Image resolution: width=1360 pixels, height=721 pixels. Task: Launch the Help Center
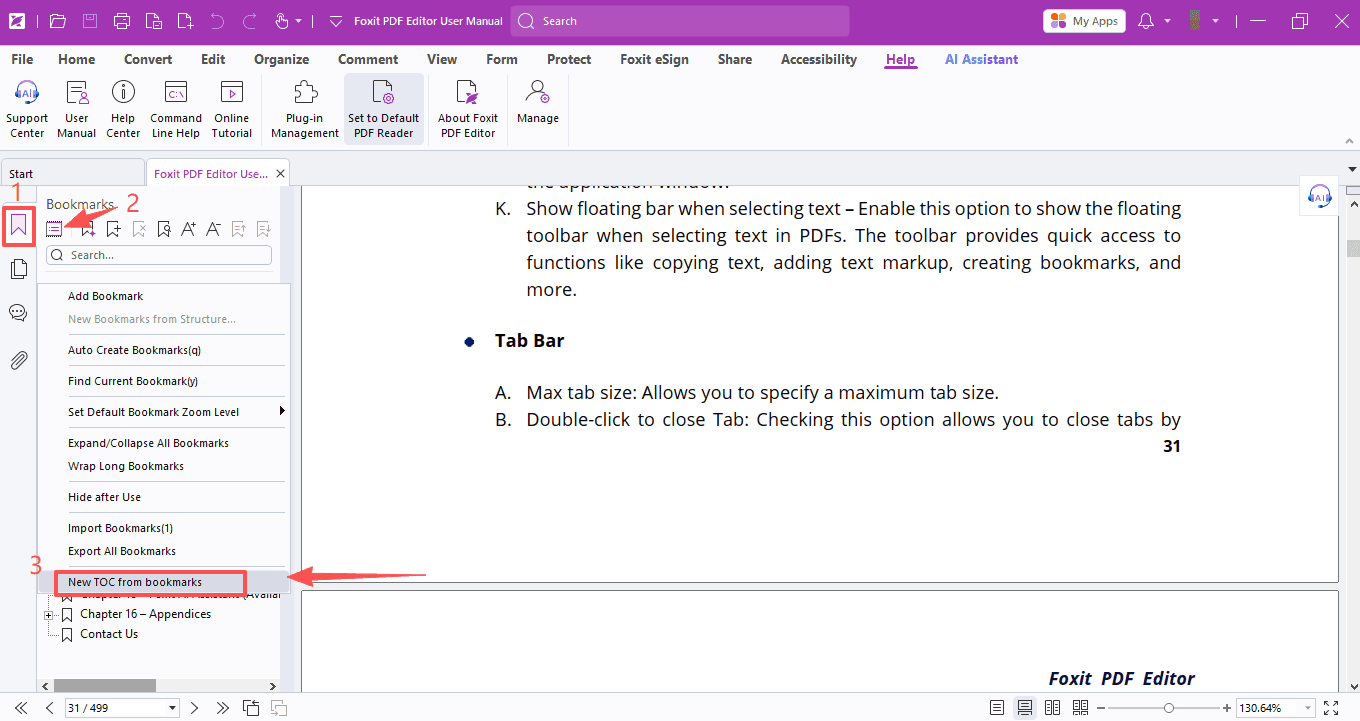coord(123,108)
